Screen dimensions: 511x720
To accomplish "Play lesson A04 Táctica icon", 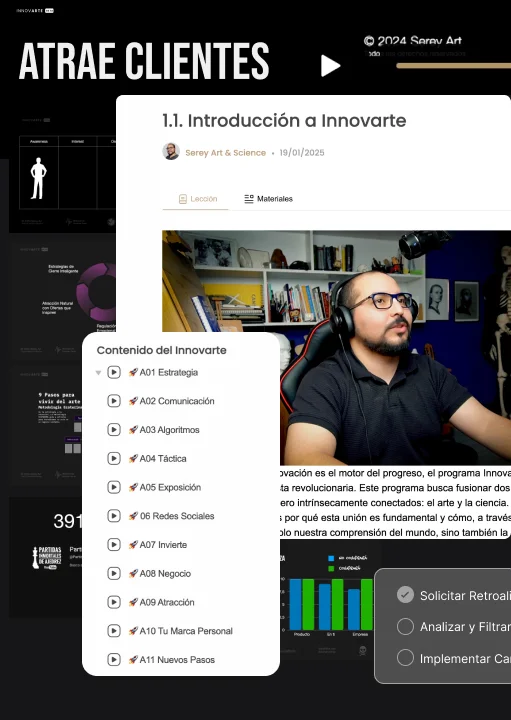I will click(x=114, y=458).
